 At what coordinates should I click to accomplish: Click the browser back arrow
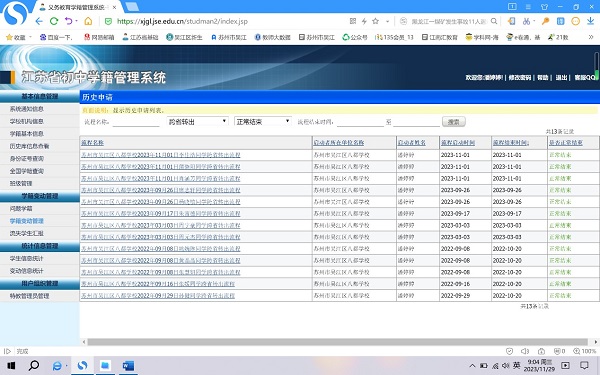[39, 21]
